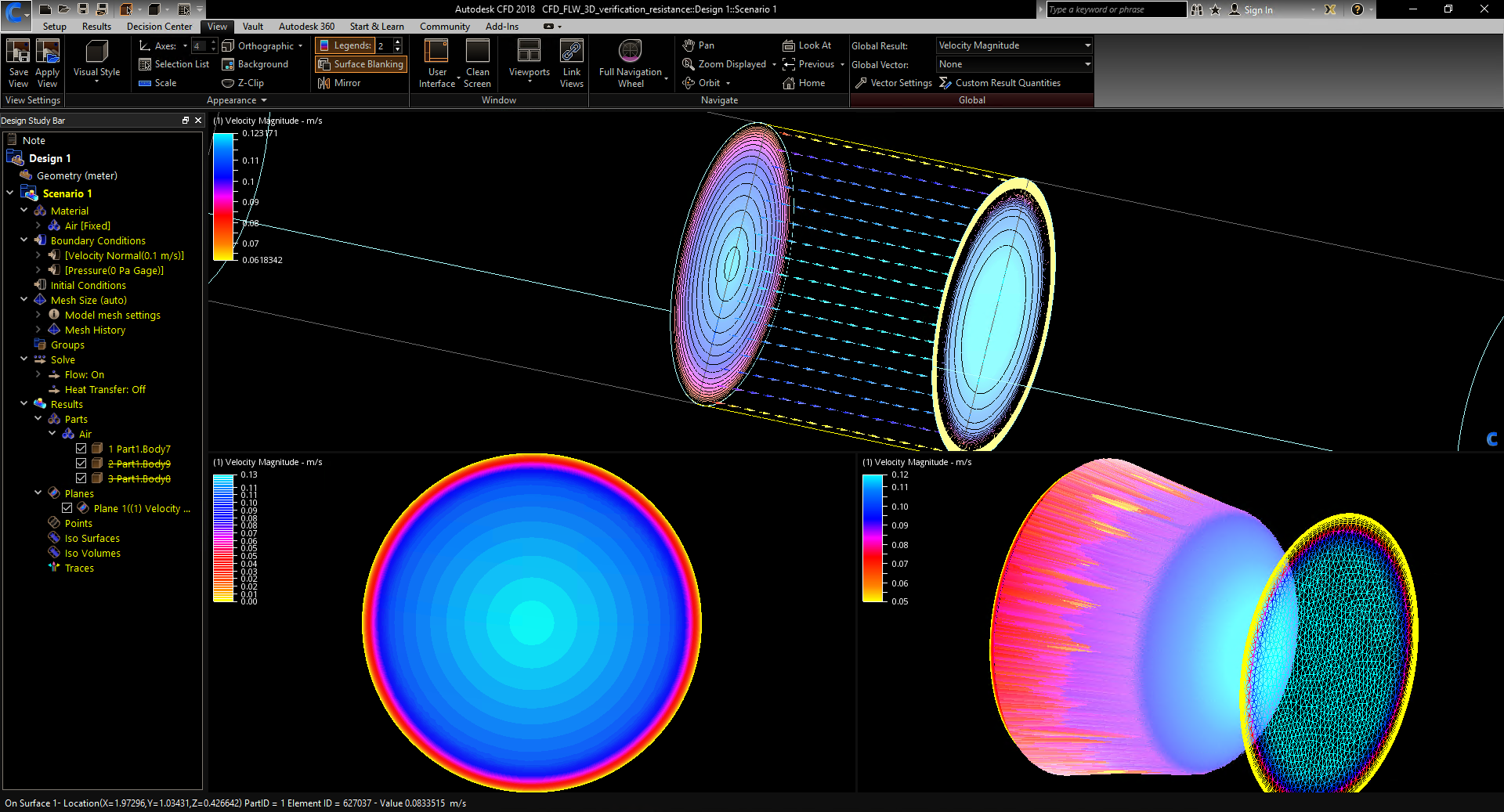Open the Global Vector dropdown
This screenshot has width=1504, height=812.
point(1014,64)
